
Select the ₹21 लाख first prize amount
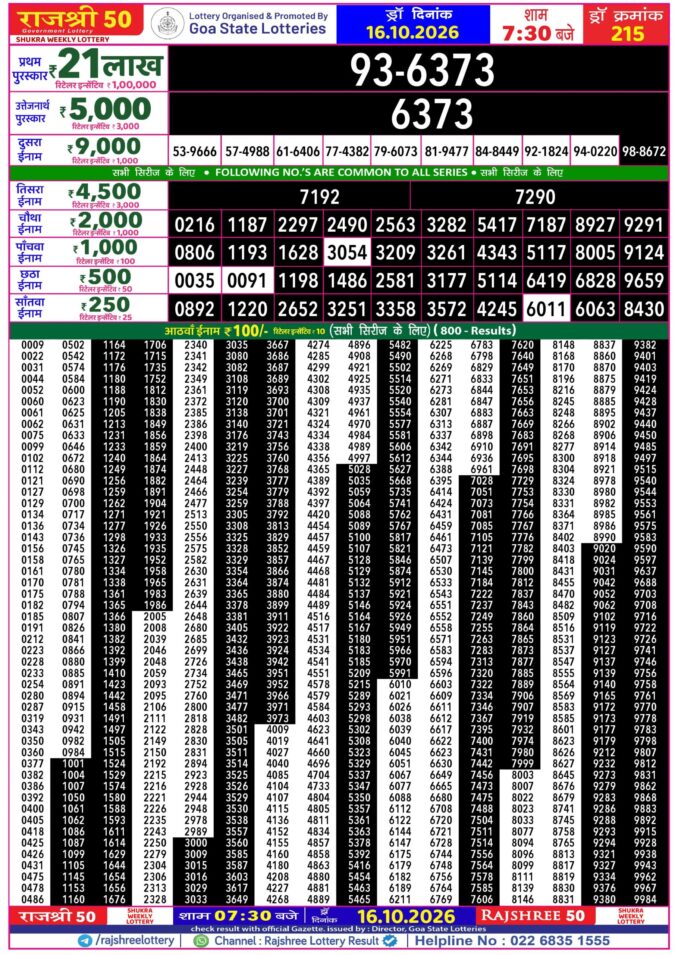(x=106, y=65)
